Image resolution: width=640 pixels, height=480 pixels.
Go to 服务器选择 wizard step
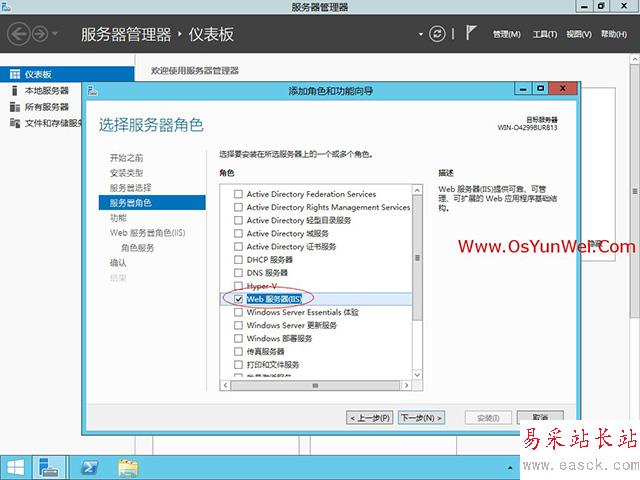click(x=131, y=188)
